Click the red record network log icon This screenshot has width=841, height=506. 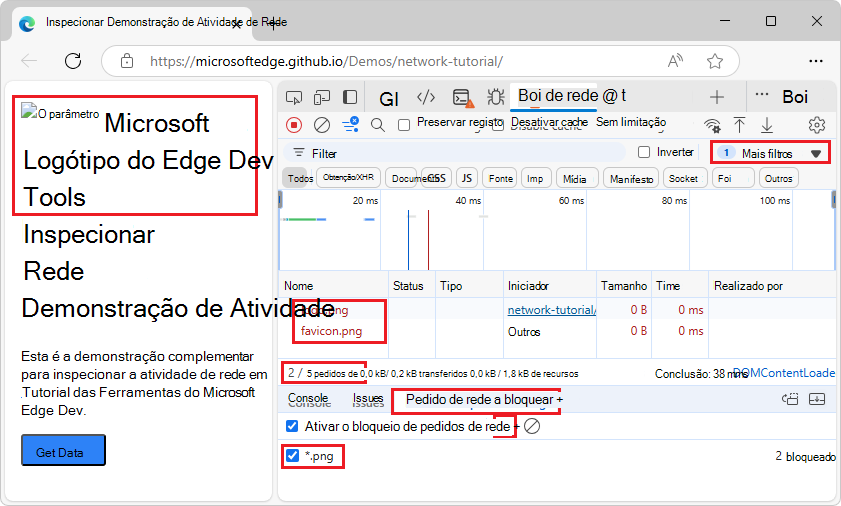pos(294,125)
